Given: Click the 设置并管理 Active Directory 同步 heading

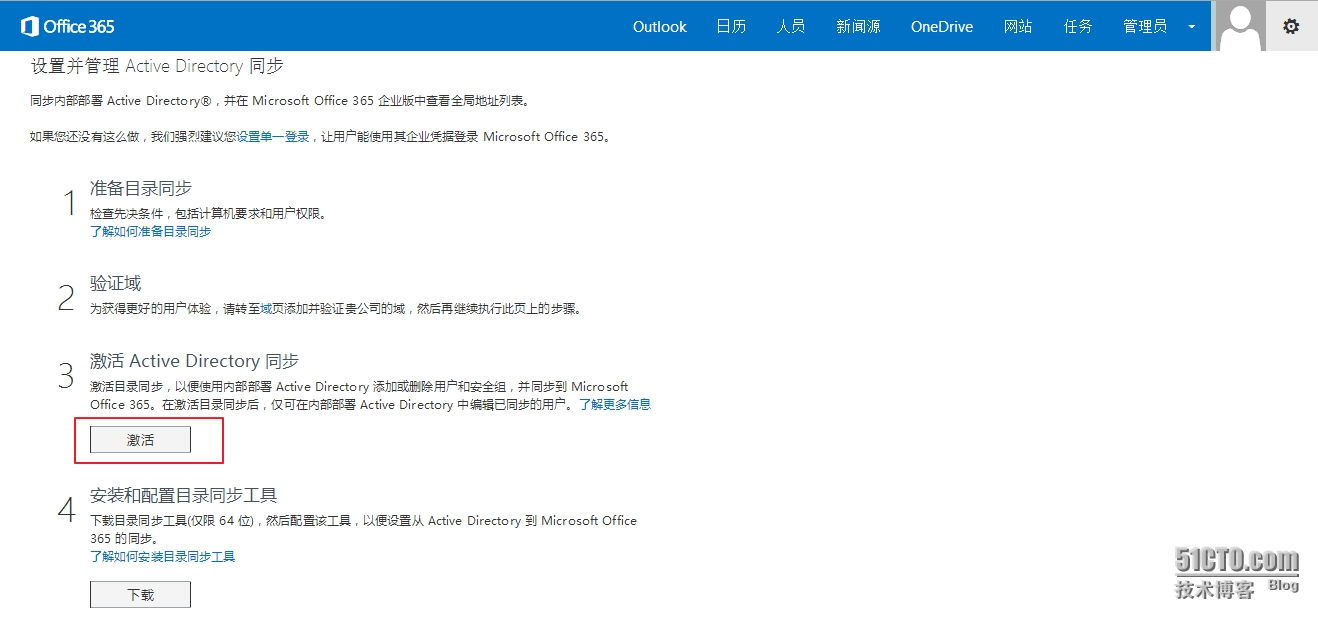Looking at the screenshot, I should (x=157, y=66).
